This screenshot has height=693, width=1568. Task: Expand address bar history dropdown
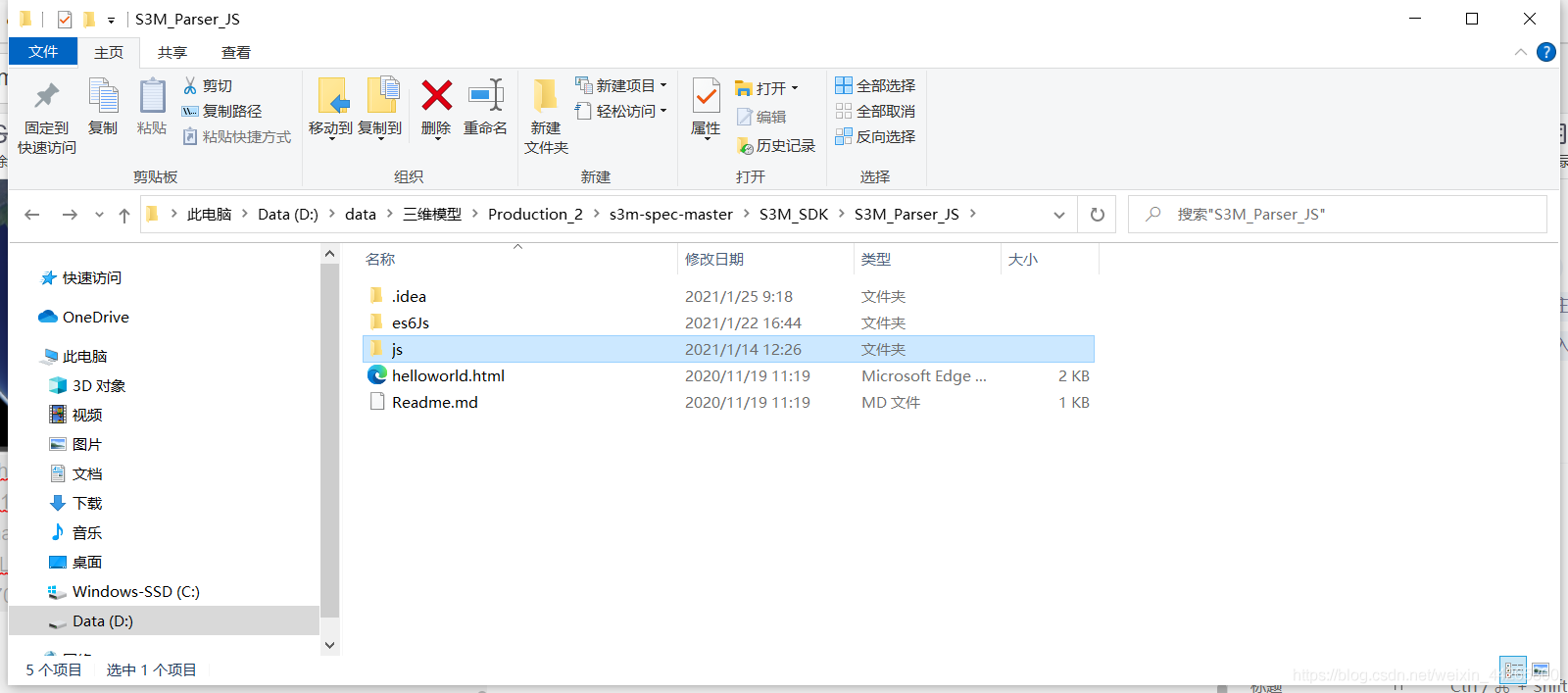[1059, 215]
